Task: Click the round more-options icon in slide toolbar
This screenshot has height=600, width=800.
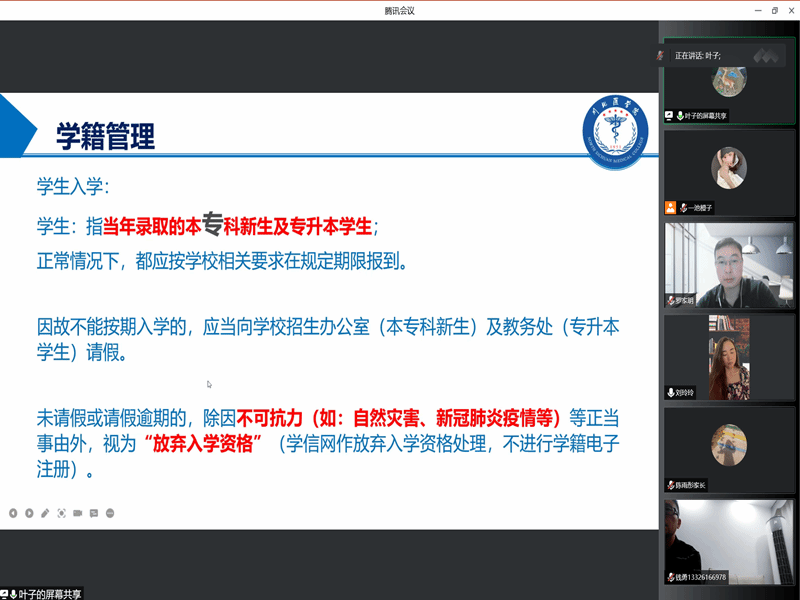Action: coord(110,513)
